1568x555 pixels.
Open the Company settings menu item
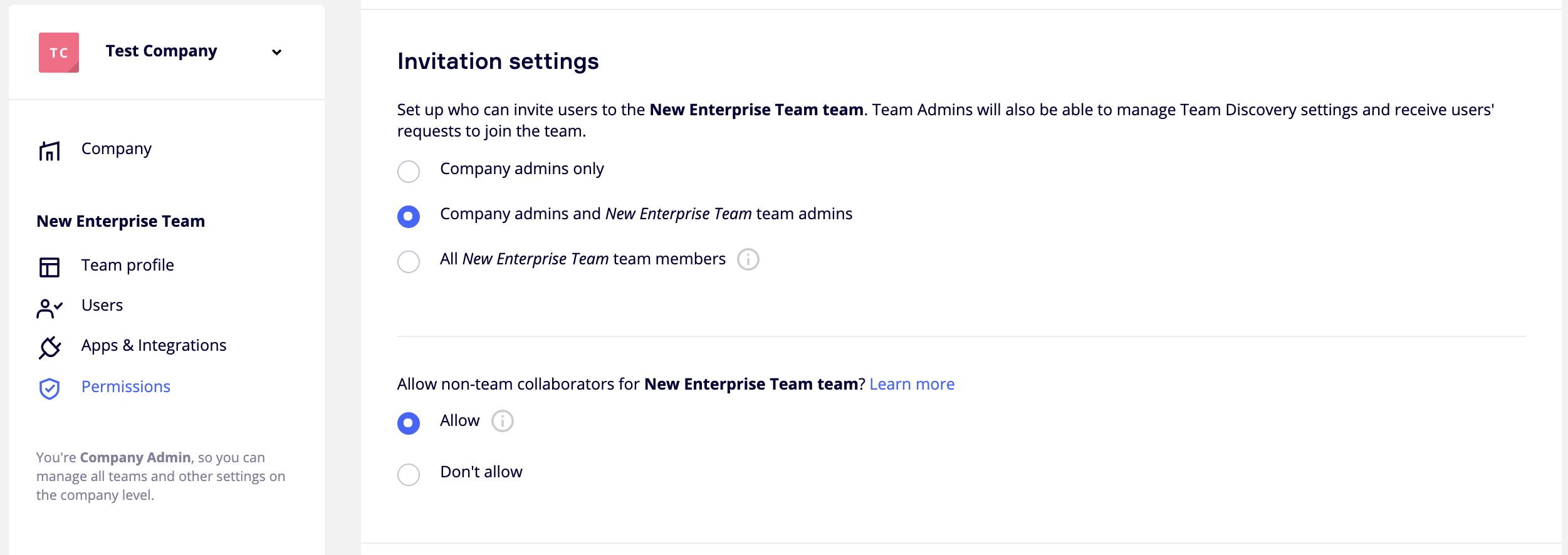117,149
